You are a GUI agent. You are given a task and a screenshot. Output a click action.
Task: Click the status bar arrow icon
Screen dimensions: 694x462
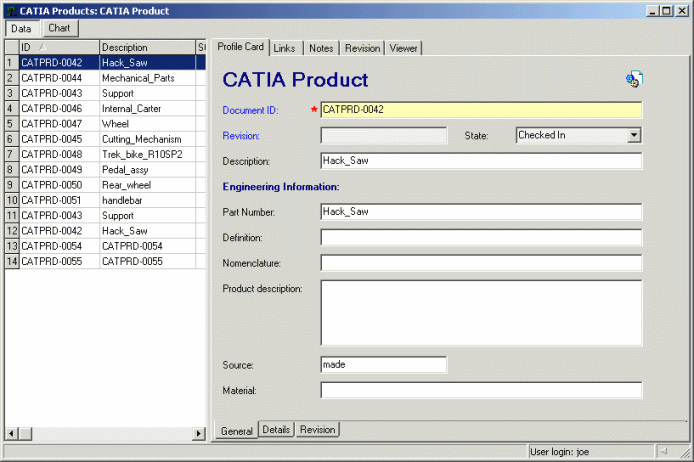pyautogui.click(x=662, y=452)
